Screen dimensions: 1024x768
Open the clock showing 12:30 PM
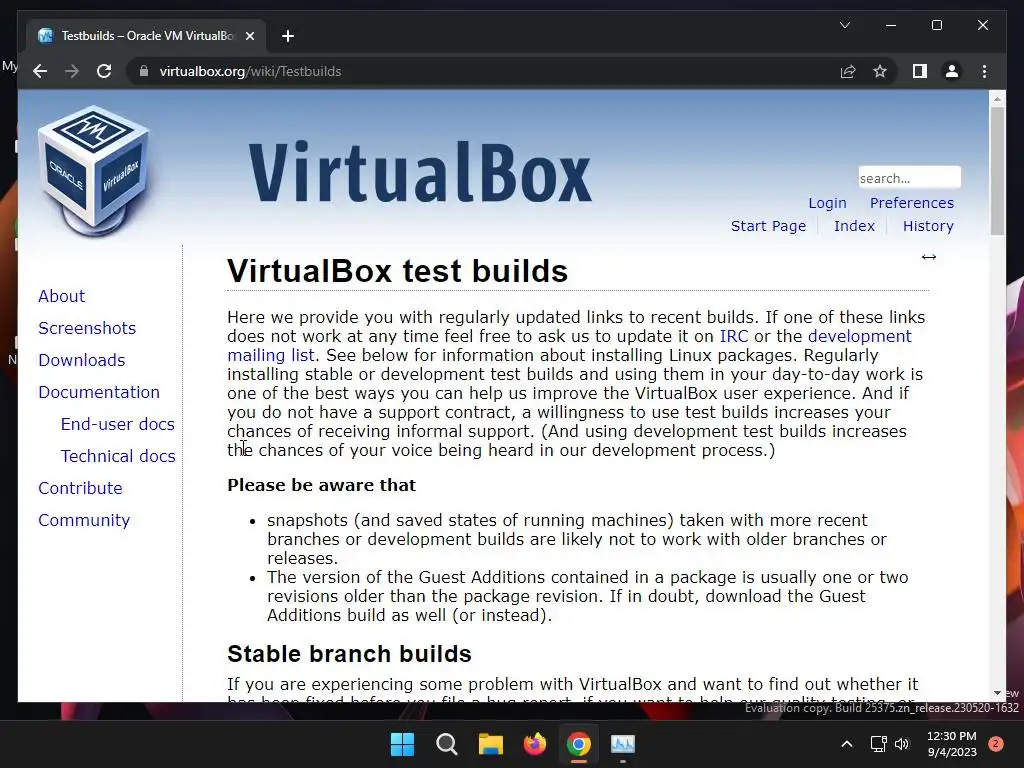point(952,744)
